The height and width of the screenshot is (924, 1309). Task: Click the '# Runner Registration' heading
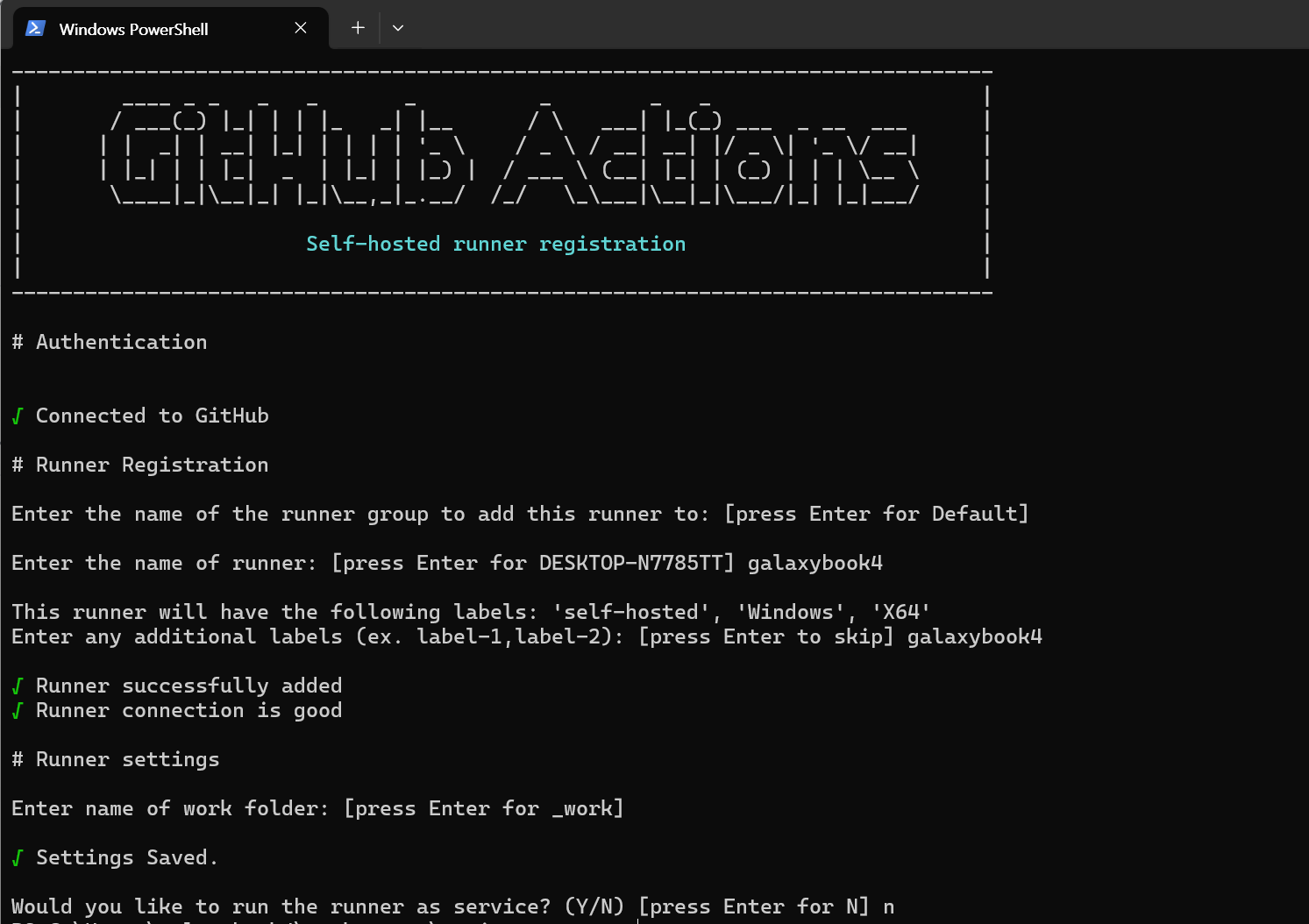click(140, 465)
